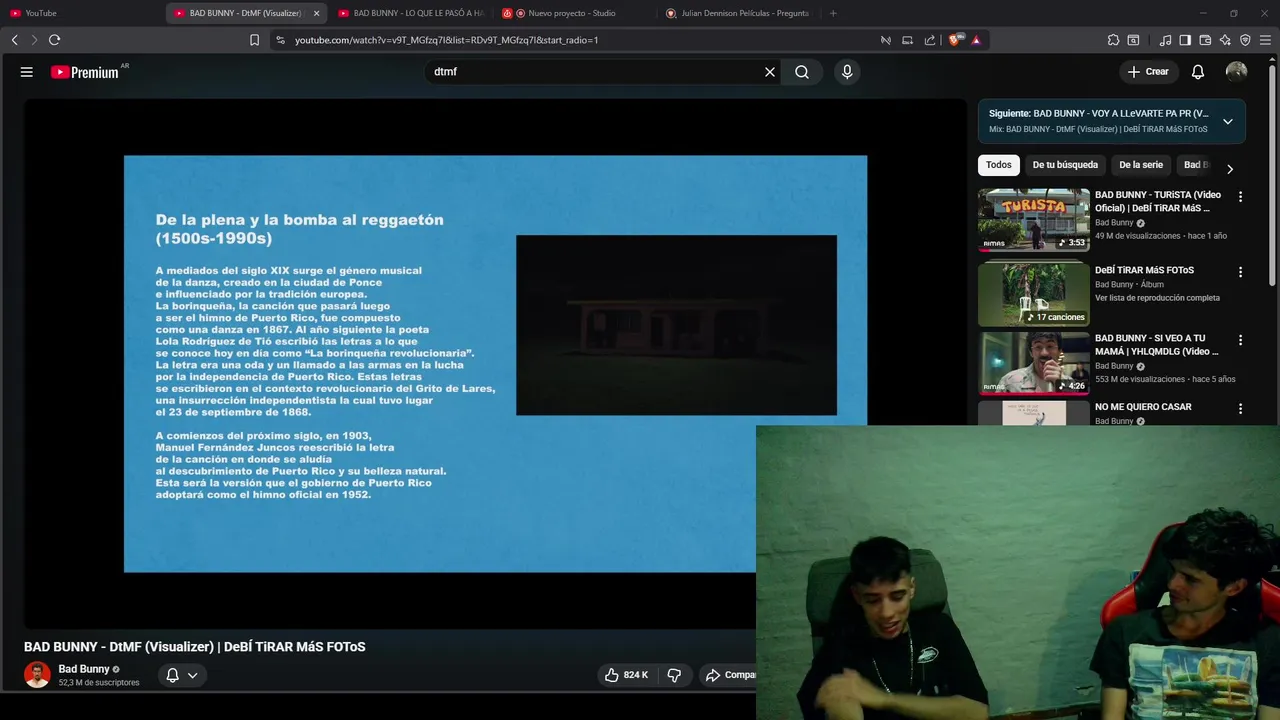Click the crossed-out icon in address bar

tap(886, 40)
